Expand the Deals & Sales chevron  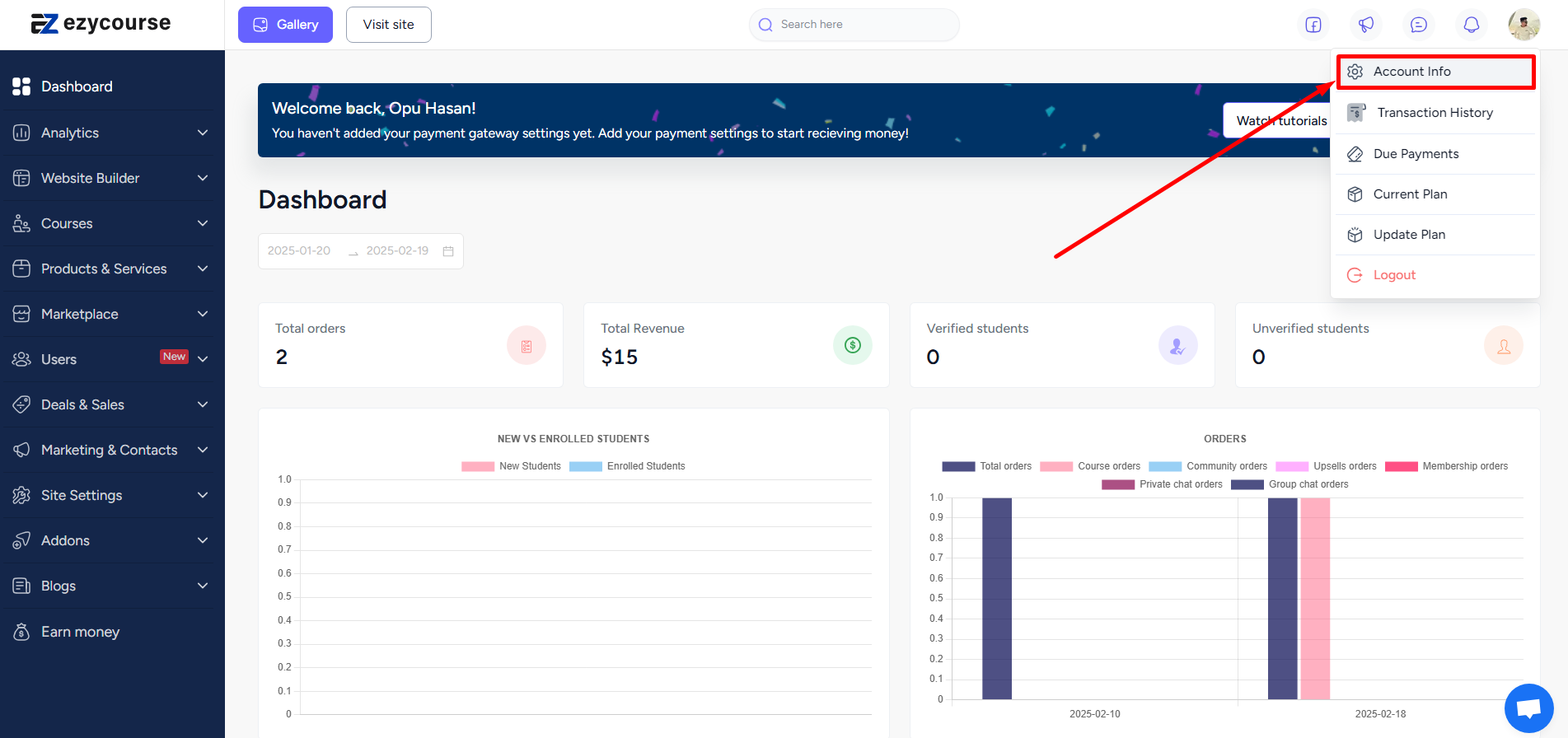click(x=203, y=404)
